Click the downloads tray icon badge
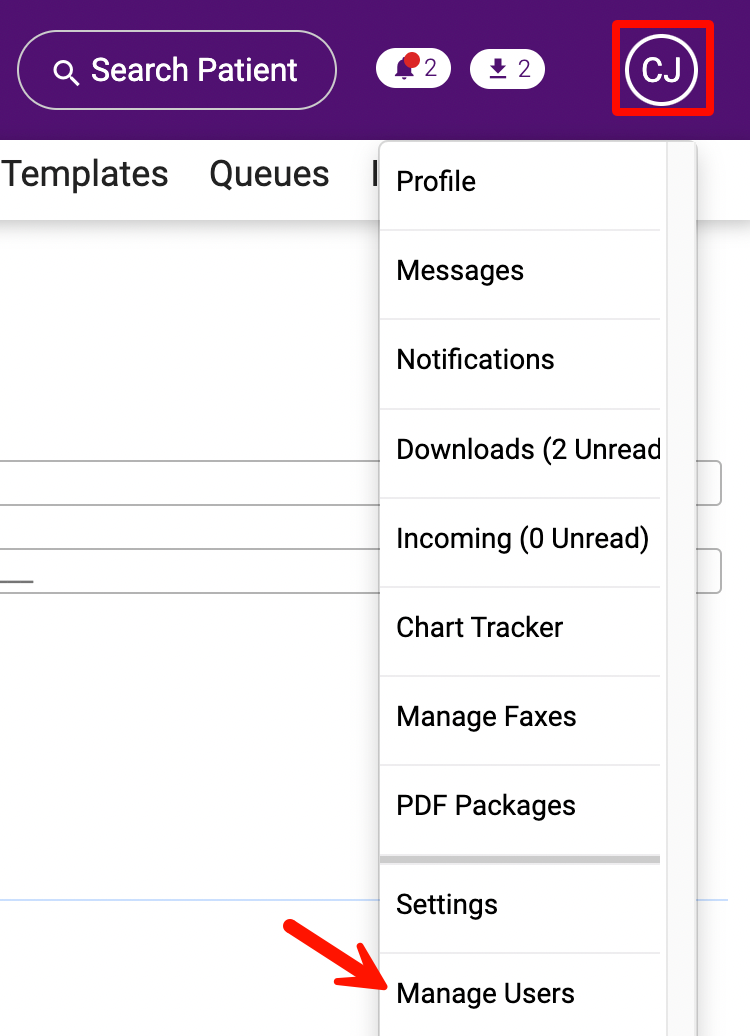Screen dimensions: 750x1036 tap(507, 69)
